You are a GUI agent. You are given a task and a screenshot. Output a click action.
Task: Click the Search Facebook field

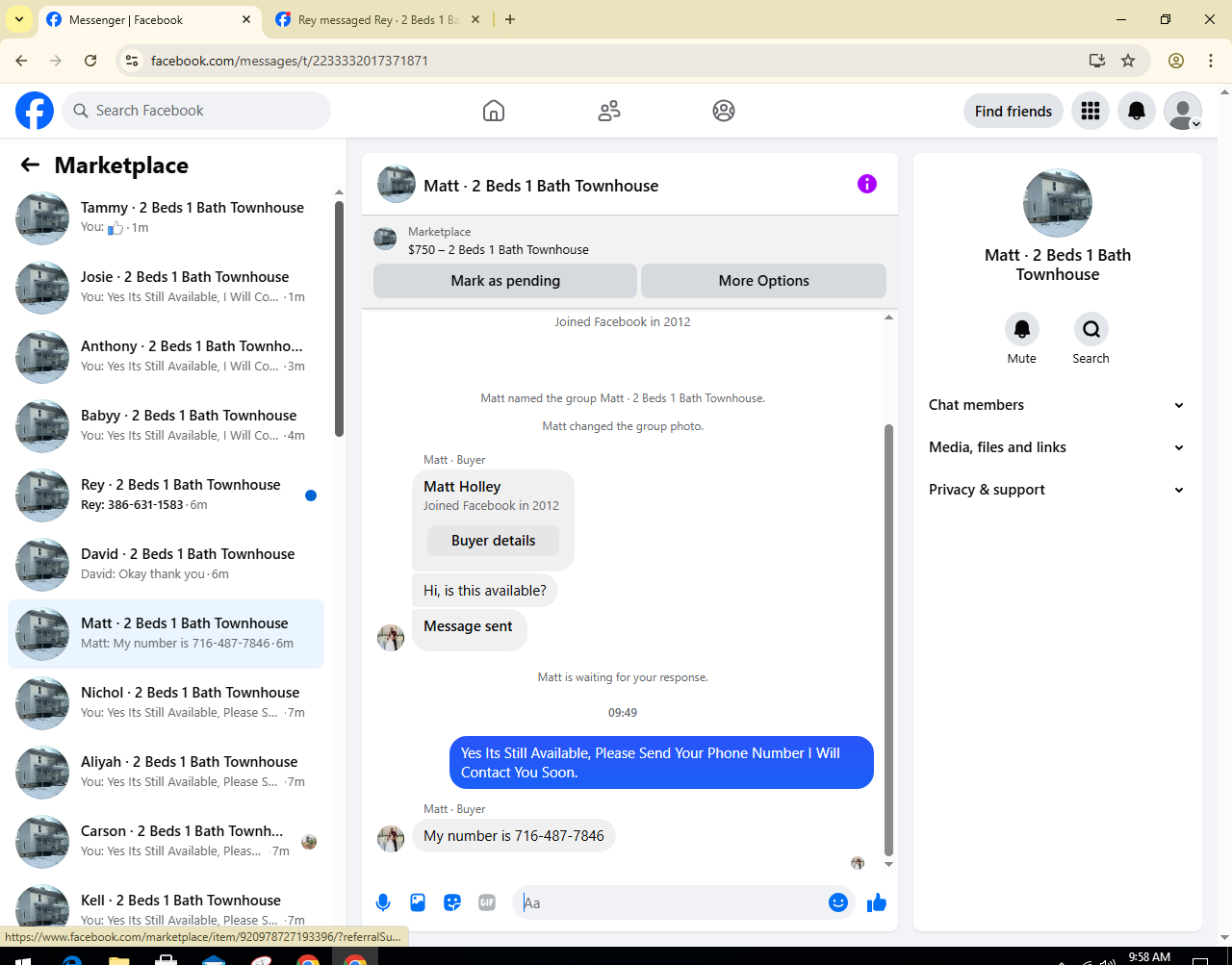(x=196, y=111)
